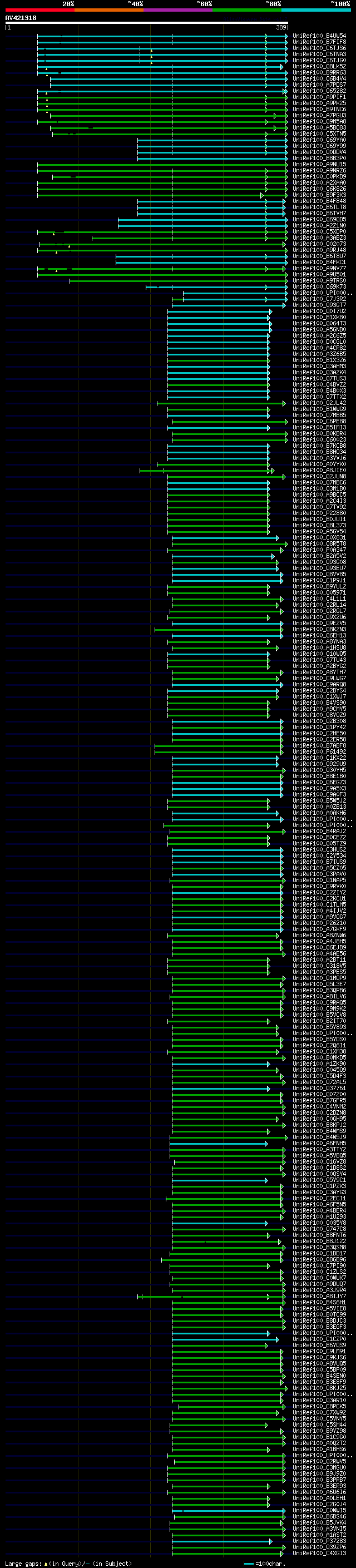The image size is (356, 1568).
Task: Click the =100char. scale legend
Action: [x=264, y=1563]
